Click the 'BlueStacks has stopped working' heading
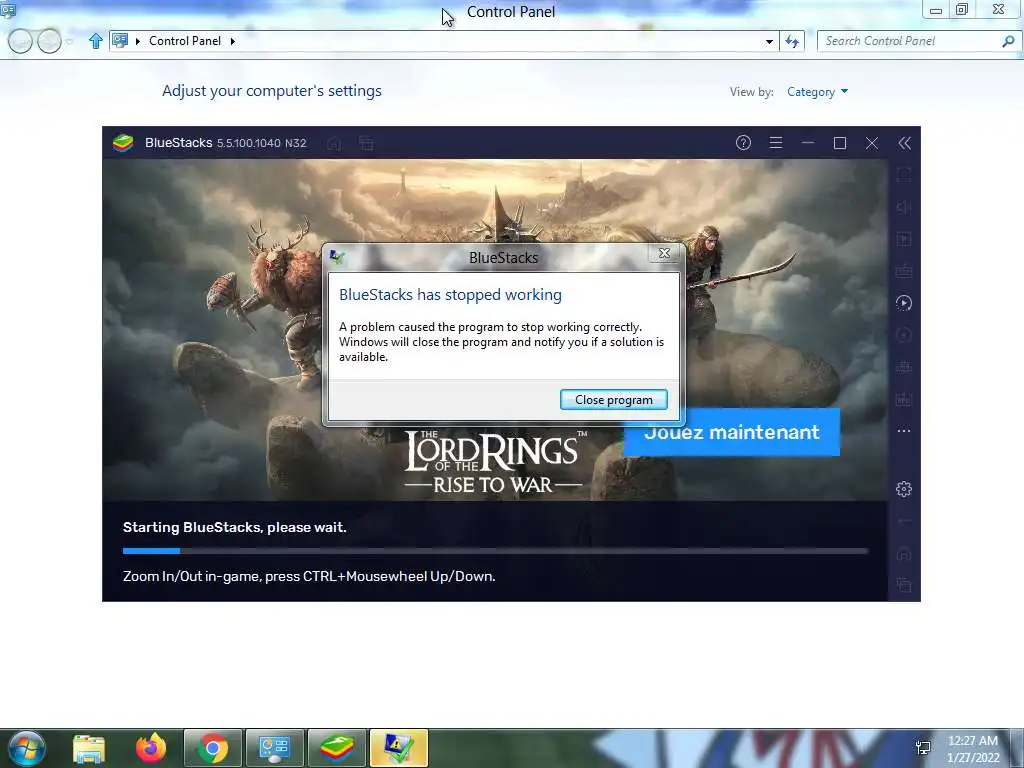The image size is (1024, 768). [x=451, y=295]
